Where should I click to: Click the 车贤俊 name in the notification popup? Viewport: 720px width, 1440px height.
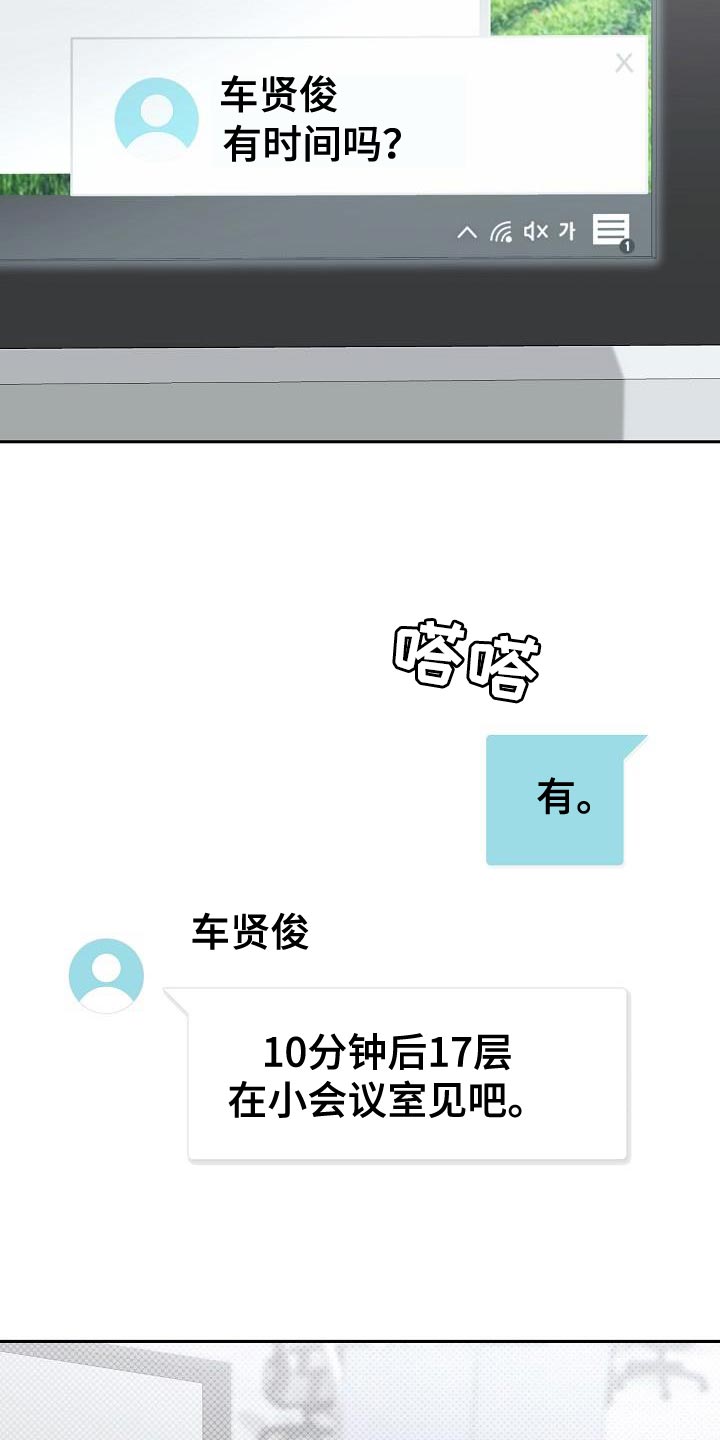(279, 95)
